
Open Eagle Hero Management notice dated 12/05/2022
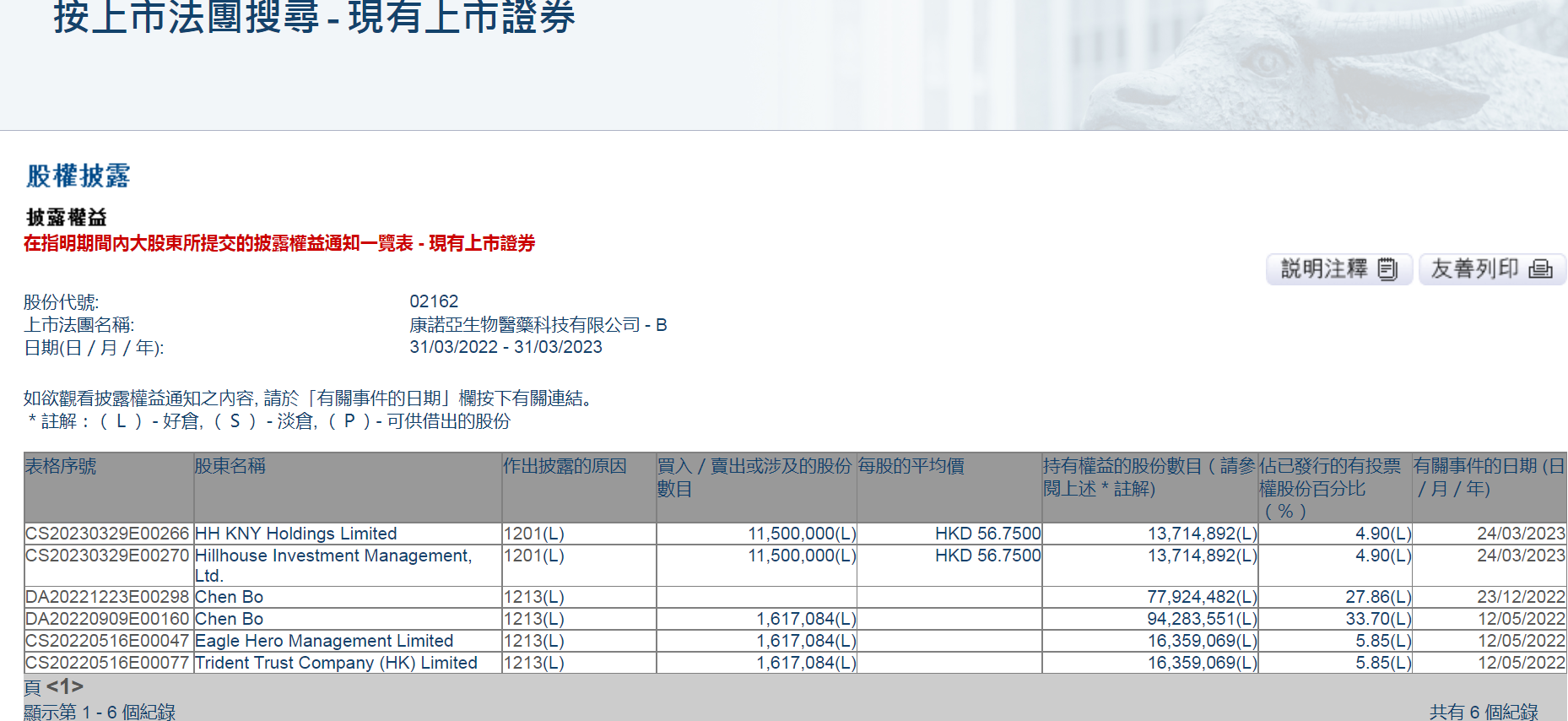click(x=1521, y=641)
